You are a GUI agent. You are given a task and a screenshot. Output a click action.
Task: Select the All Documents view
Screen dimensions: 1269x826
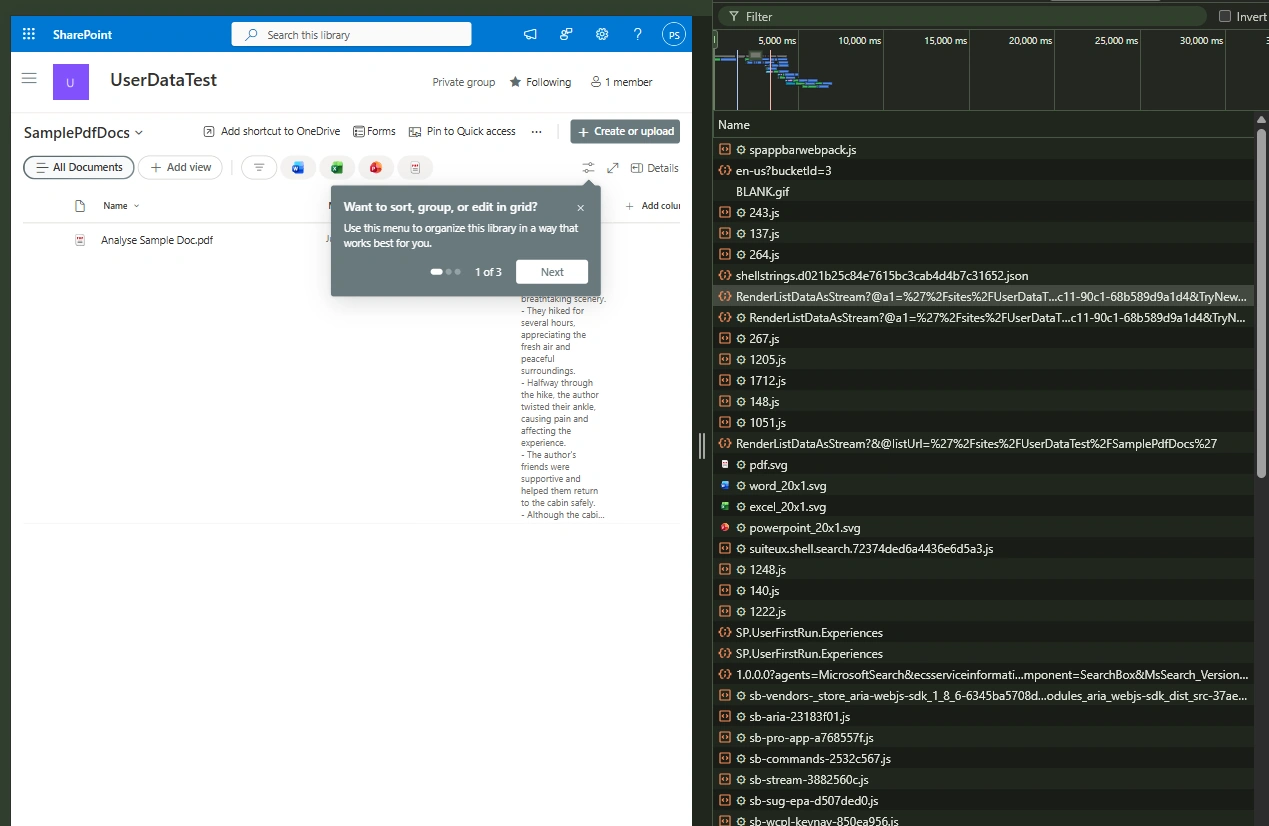click(x=78, y=167)
